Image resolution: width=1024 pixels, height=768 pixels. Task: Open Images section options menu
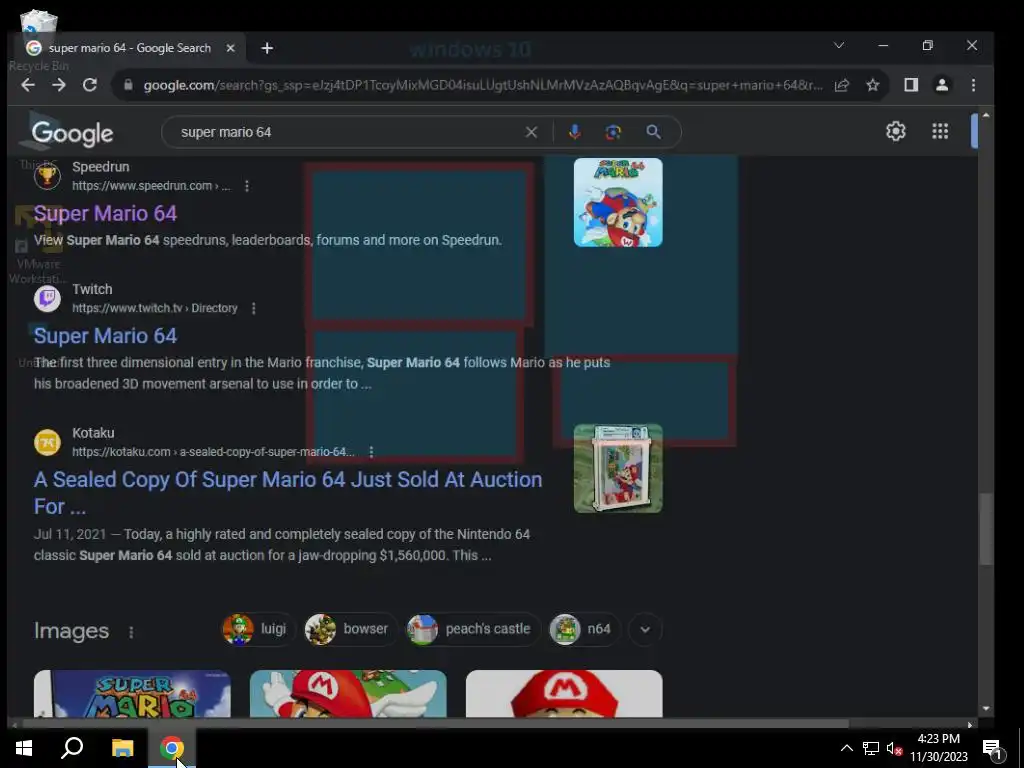[131, 632]
